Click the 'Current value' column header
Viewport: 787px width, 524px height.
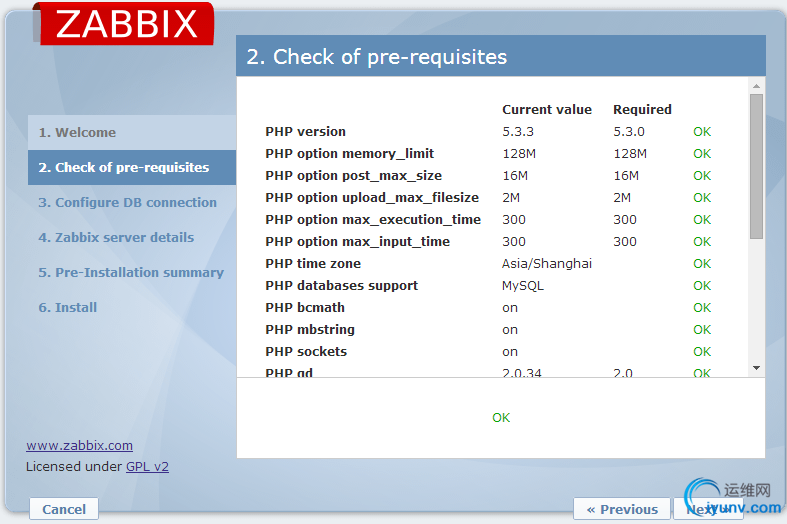tap(547, 109)
